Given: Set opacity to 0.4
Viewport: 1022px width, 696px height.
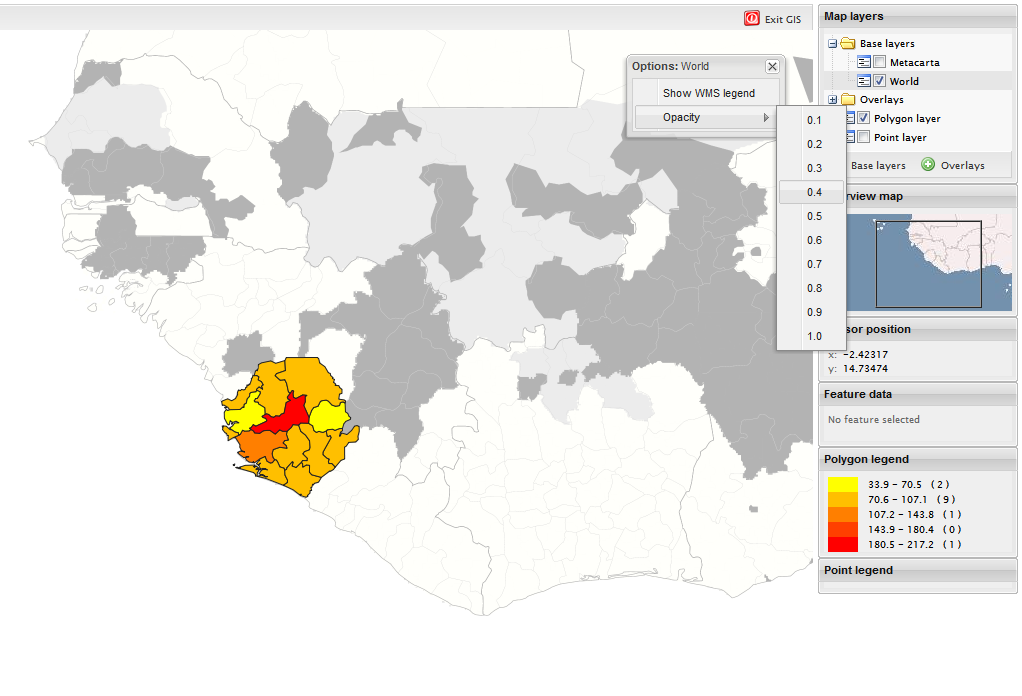Looking at the screenshot, I should (814, 192).
